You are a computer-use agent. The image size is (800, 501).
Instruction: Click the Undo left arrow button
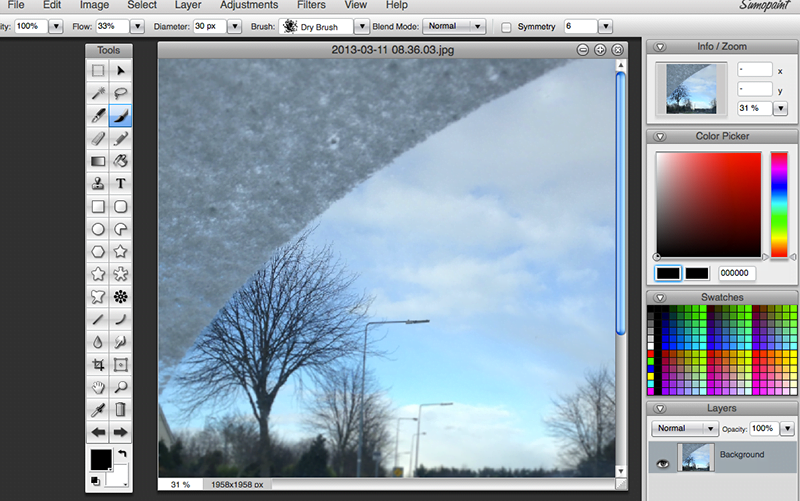98,433
